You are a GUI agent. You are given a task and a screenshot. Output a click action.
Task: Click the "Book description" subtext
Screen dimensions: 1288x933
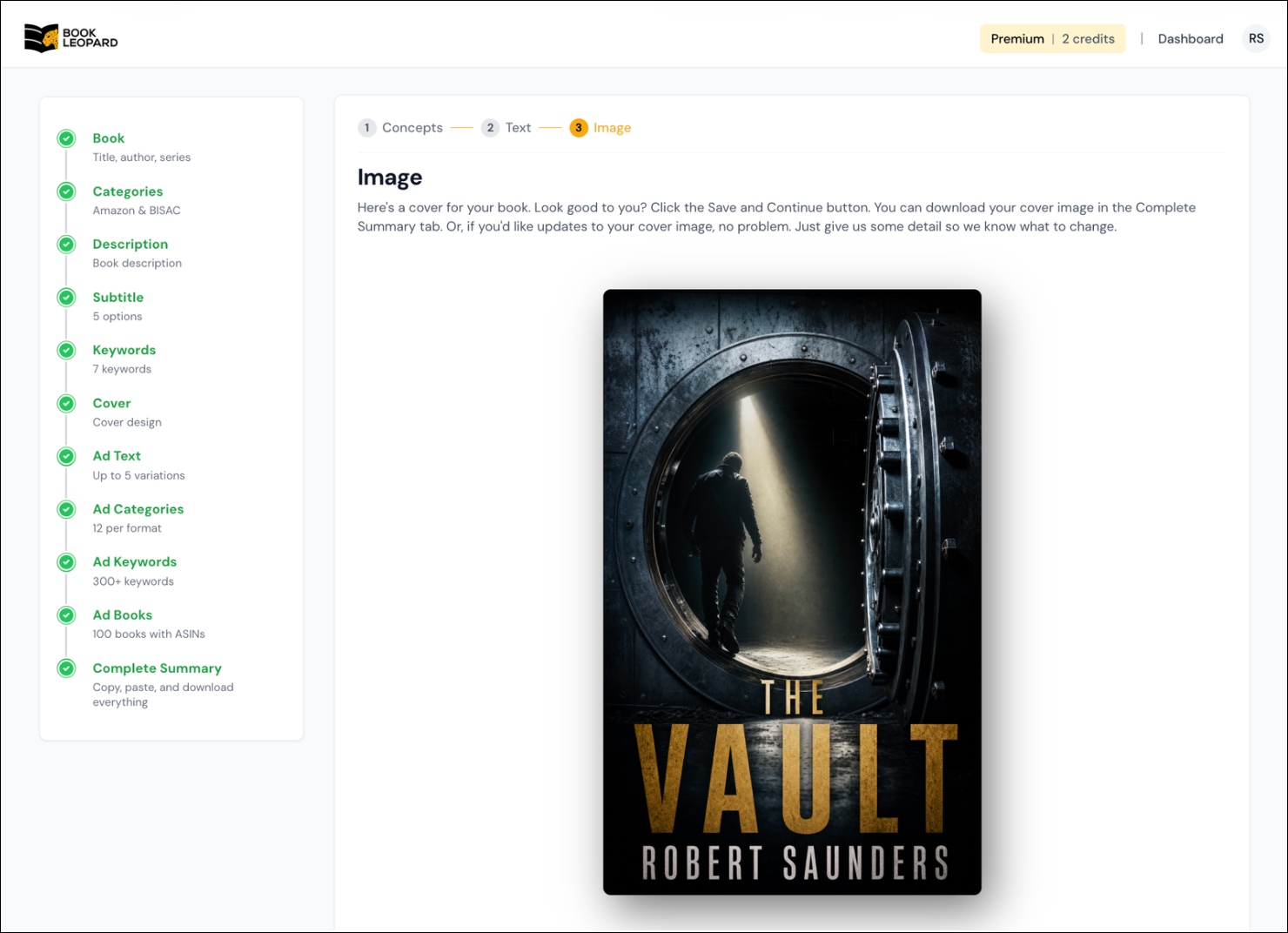coord(138,264)
